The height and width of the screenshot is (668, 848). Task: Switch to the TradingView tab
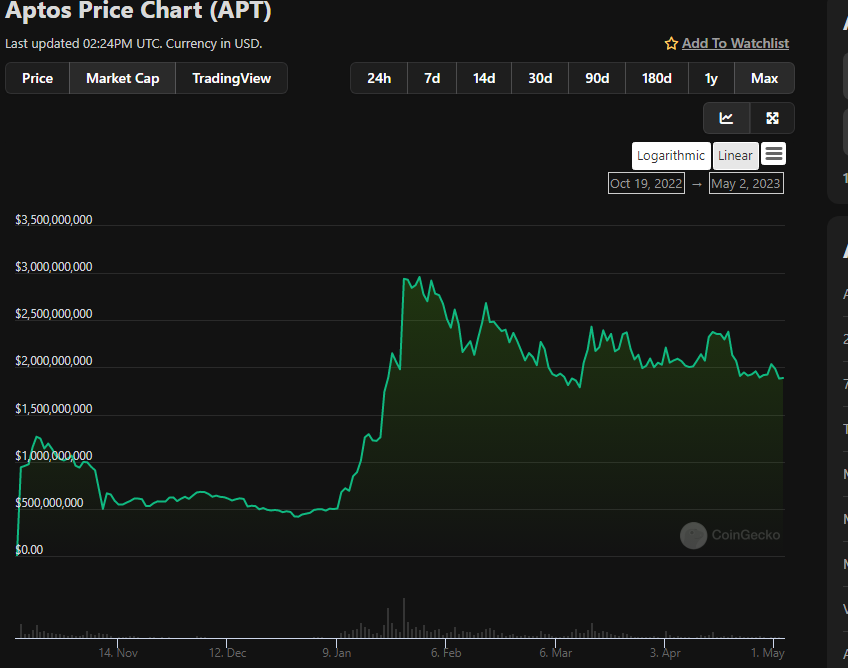click(231, 78)
